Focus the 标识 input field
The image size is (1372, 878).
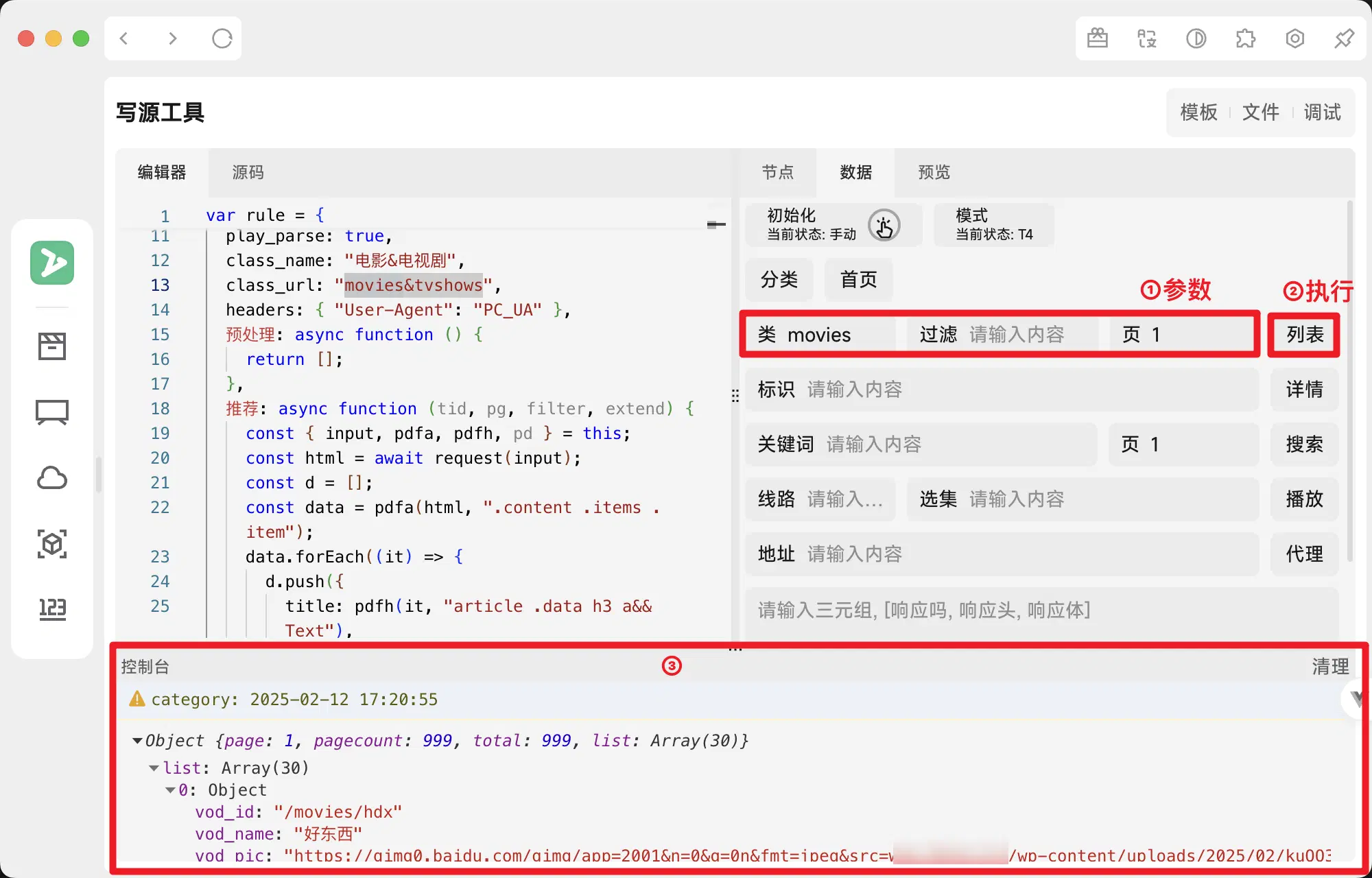pos(1002,390)
